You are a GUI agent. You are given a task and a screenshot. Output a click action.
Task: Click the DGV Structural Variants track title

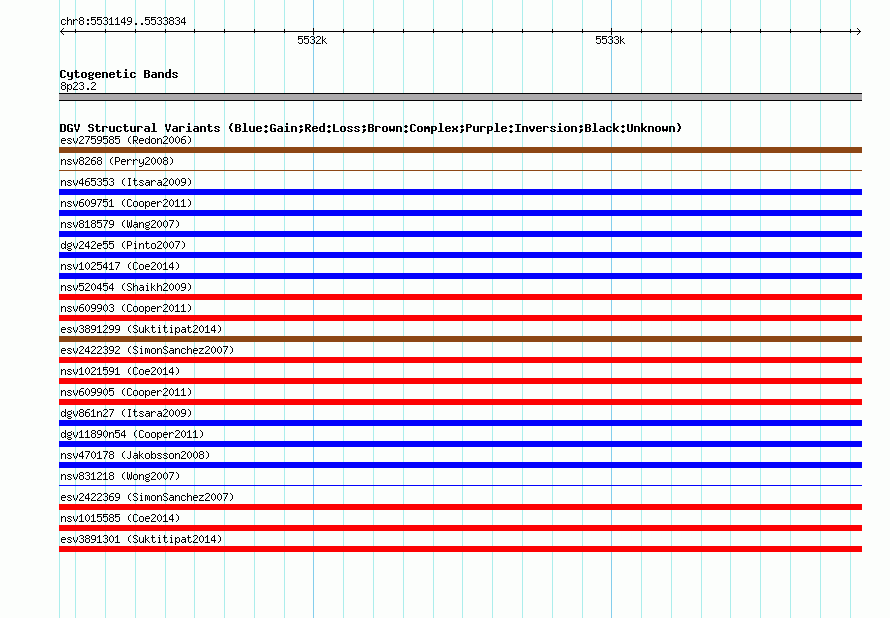[371, 128]
